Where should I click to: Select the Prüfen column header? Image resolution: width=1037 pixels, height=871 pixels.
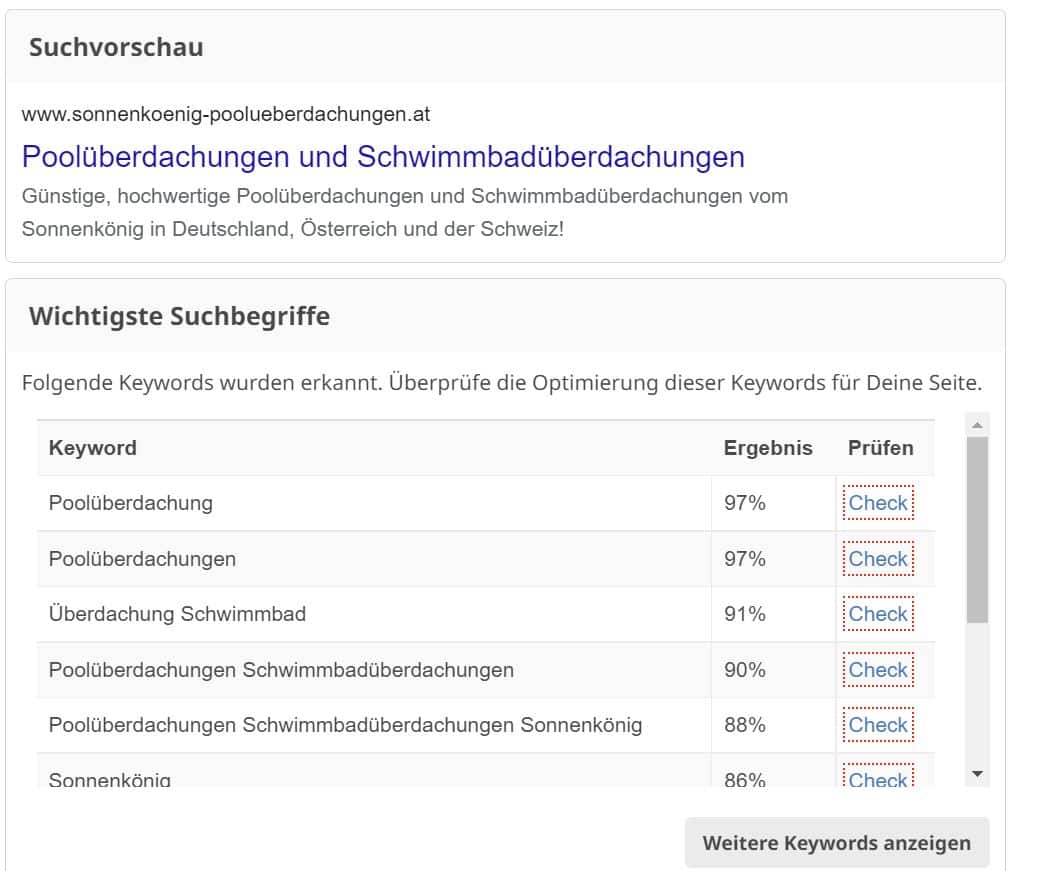[880, 448]
